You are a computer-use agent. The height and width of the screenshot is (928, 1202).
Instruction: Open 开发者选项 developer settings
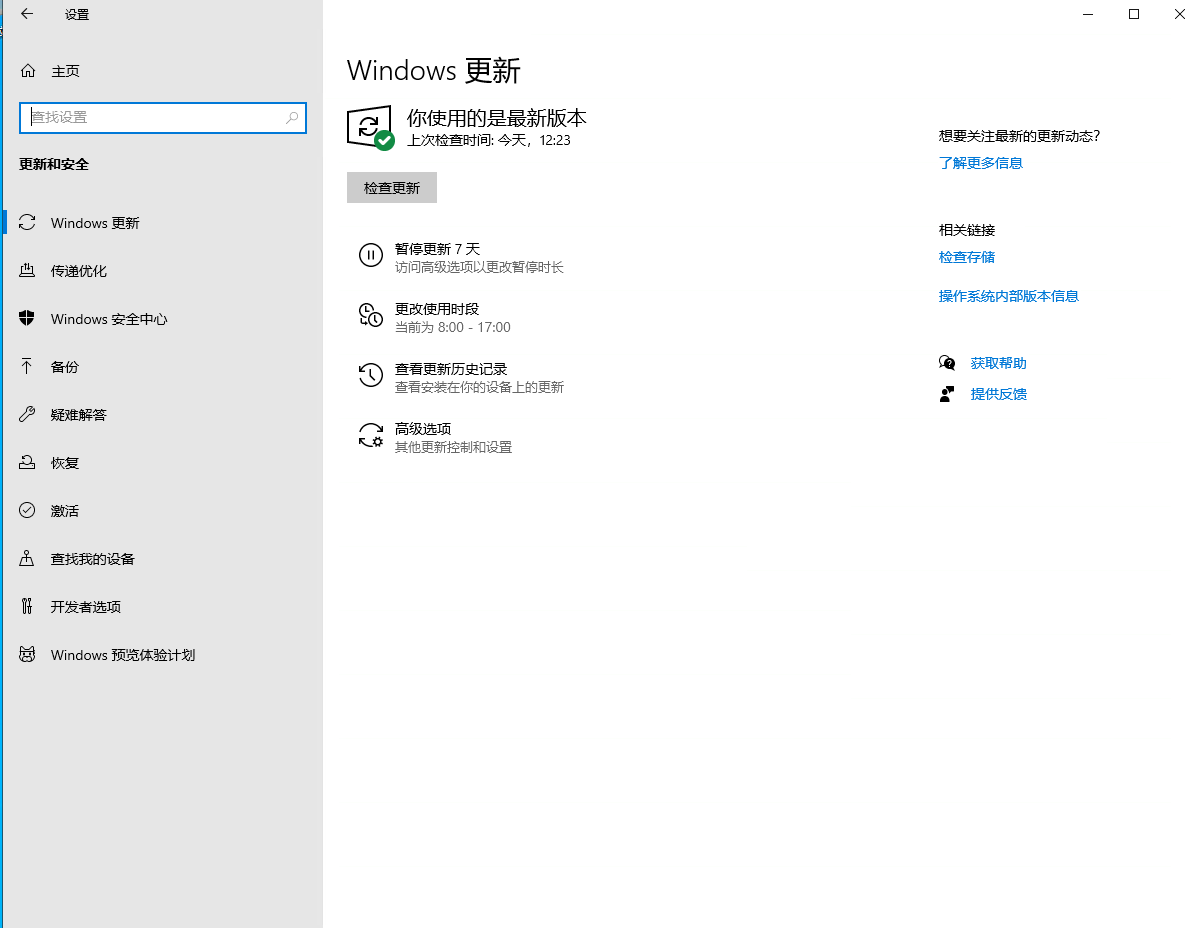tap(163, 607)
